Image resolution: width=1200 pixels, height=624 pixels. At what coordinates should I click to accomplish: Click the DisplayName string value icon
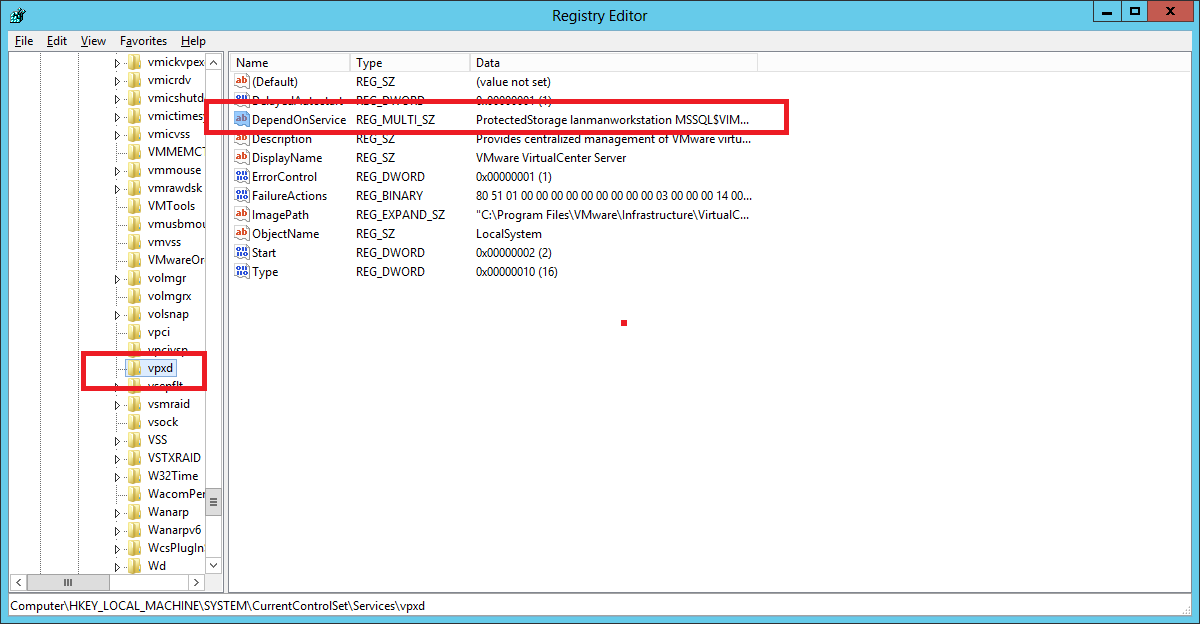point(241,157)
